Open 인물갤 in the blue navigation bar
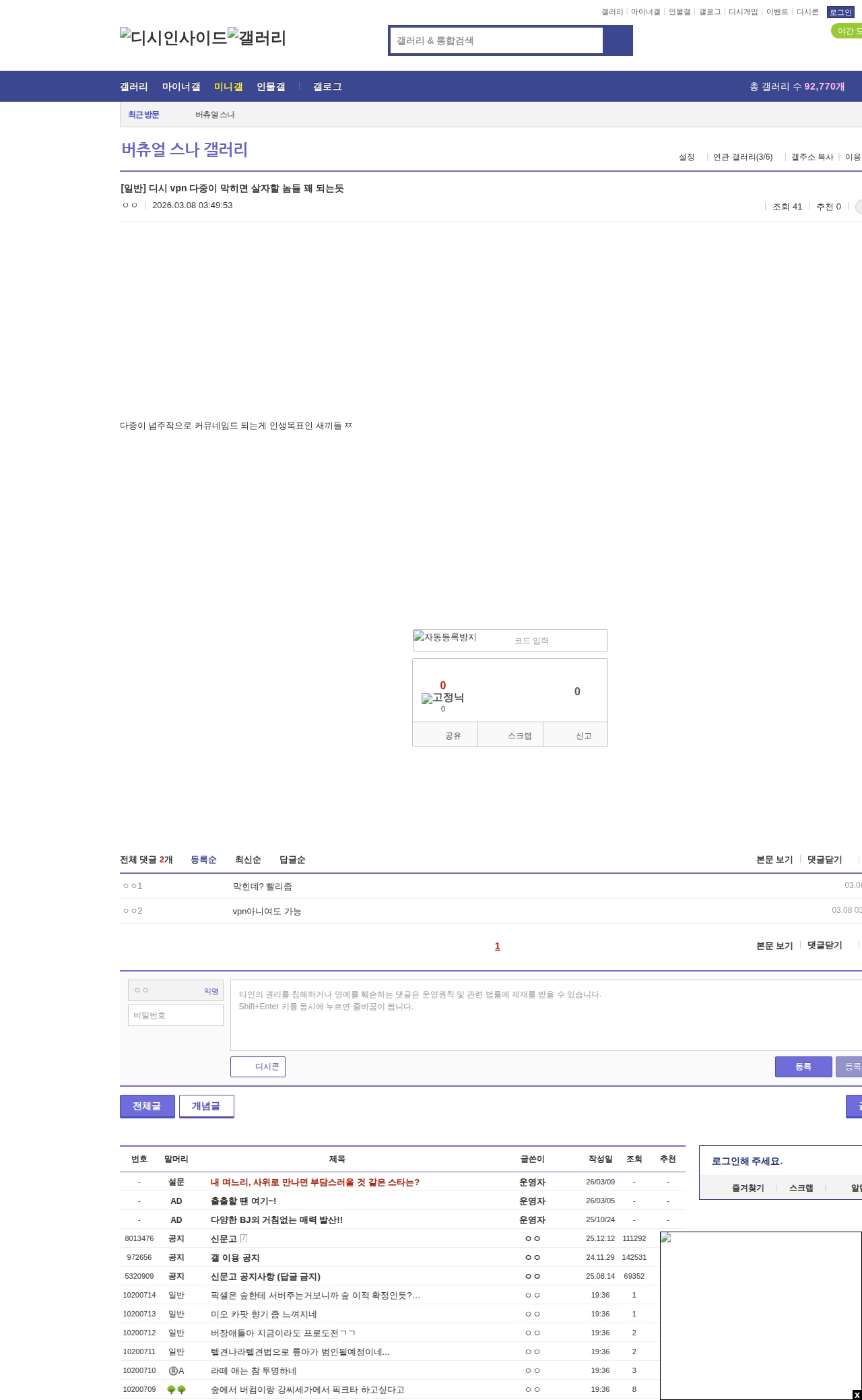The height and width of the screenshot is (1400, 862). [271, 87]
